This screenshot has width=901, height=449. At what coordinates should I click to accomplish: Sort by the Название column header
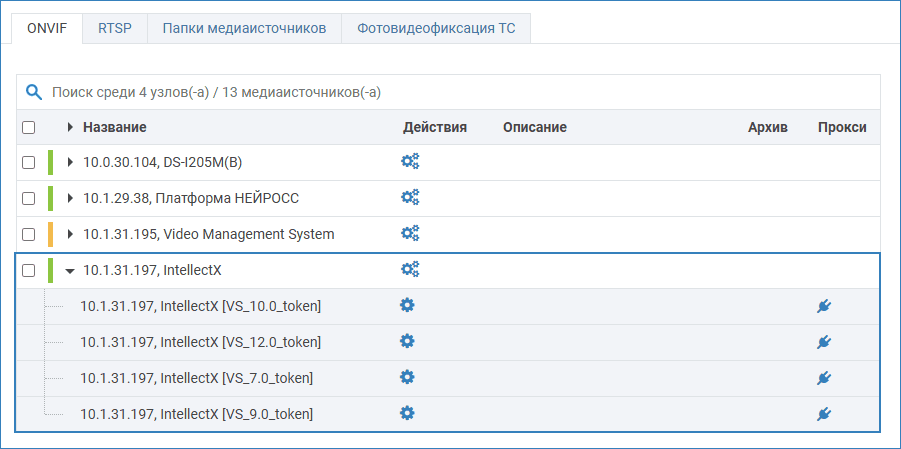click(115, 127)
